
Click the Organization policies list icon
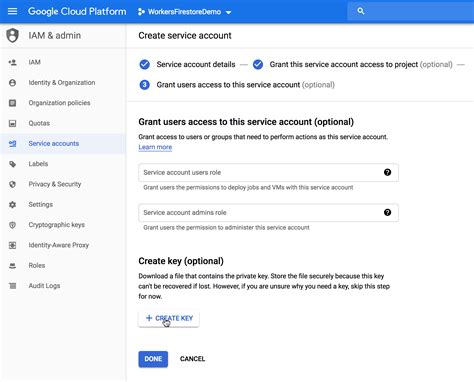pyautogui.click(x=13, y=103)
